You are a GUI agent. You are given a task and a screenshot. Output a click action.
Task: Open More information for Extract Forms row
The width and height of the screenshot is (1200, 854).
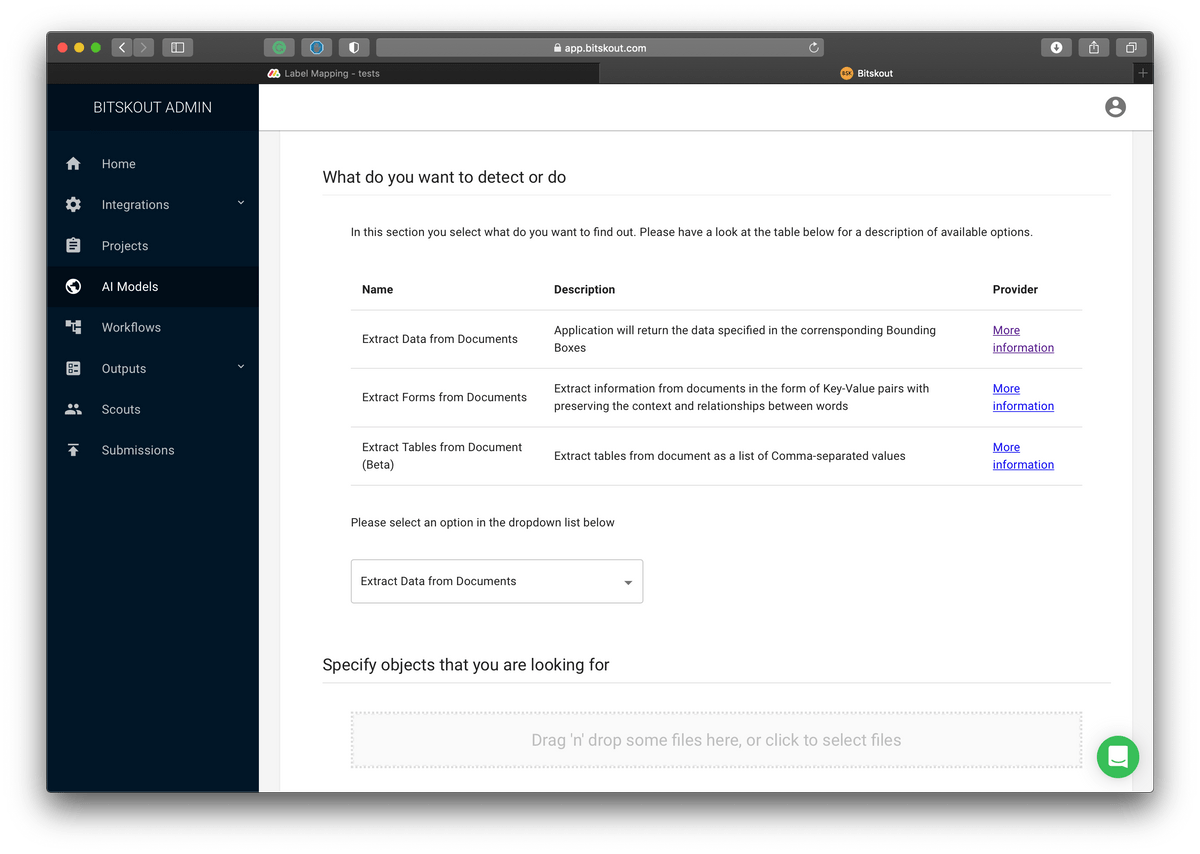1023,397
